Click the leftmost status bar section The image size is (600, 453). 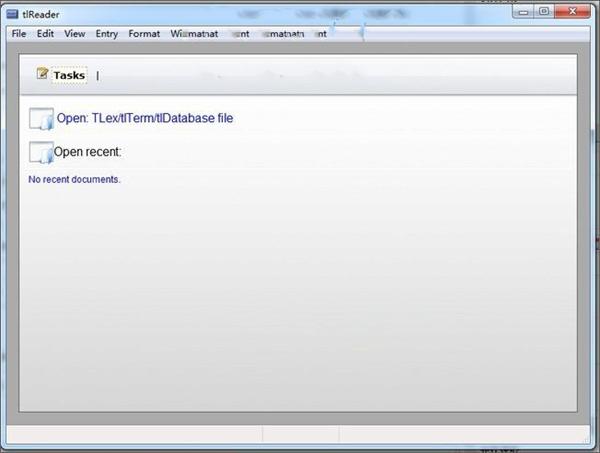pyautogui.click(x=134, y=434)
